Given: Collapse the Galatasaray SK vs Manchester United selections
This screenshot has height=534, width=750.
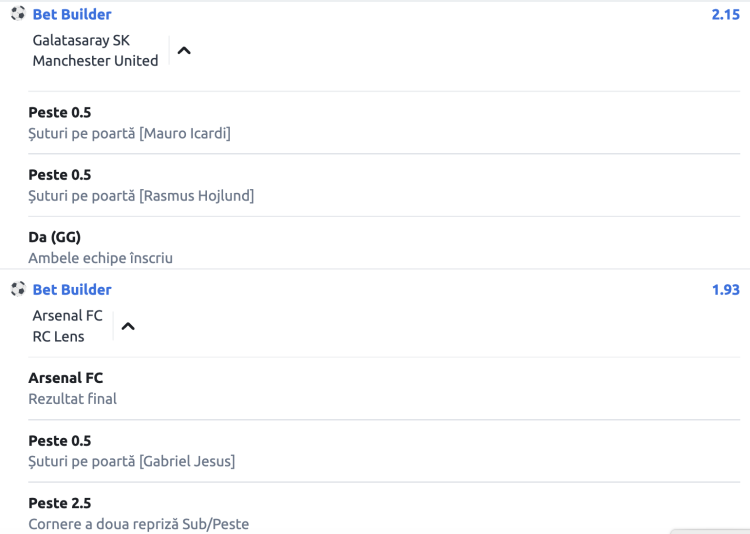Looking at the screenshot, I should 183,51.
